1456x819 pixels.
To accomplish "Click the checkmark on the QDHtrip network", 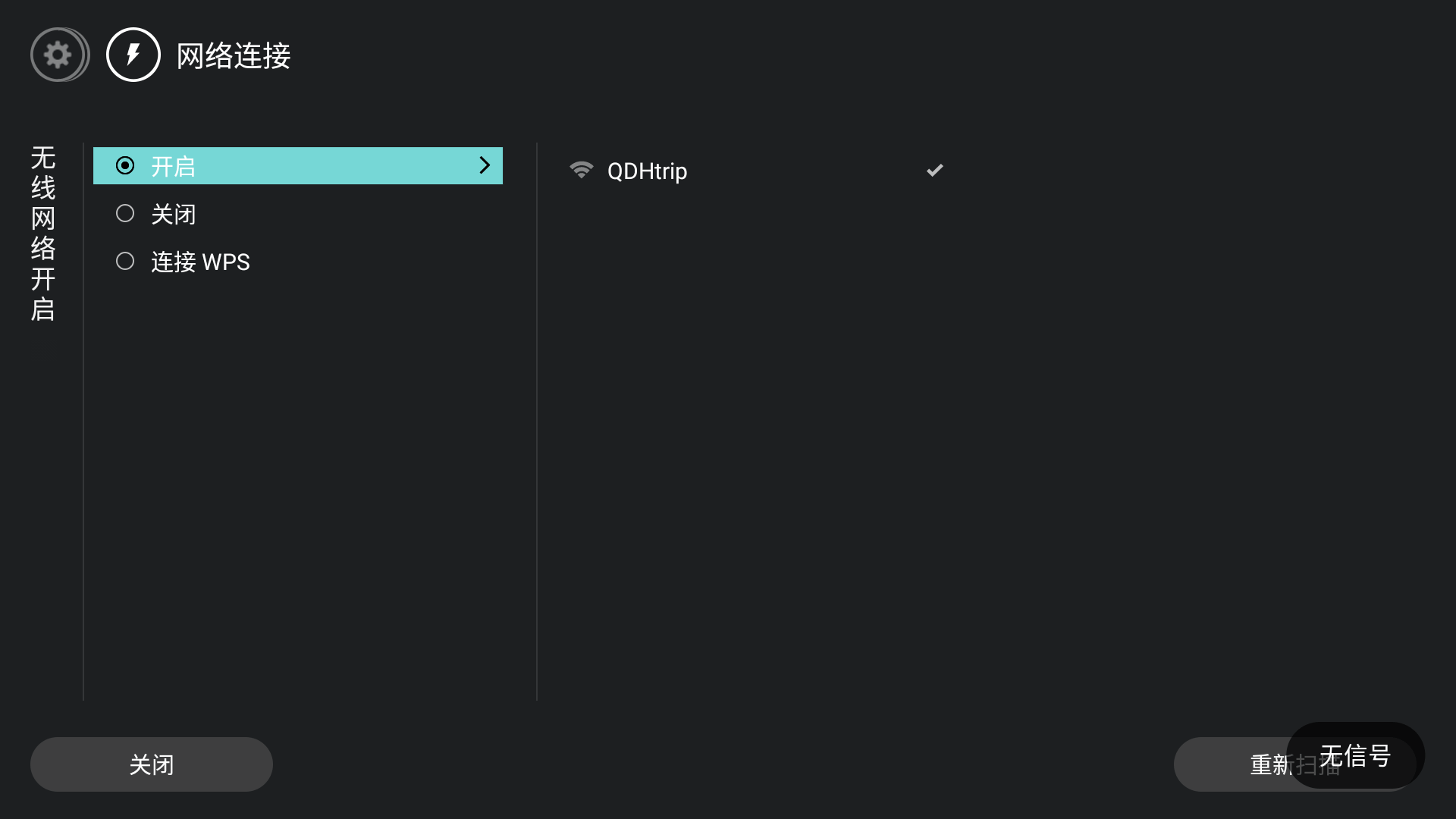I will coord(934,170).
